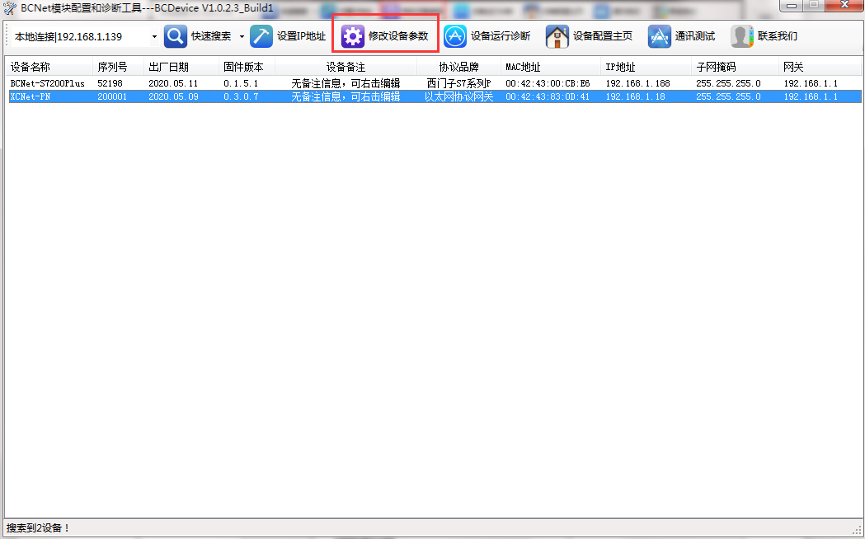
Task: Click serial number 200001
Action: point(112,97)
